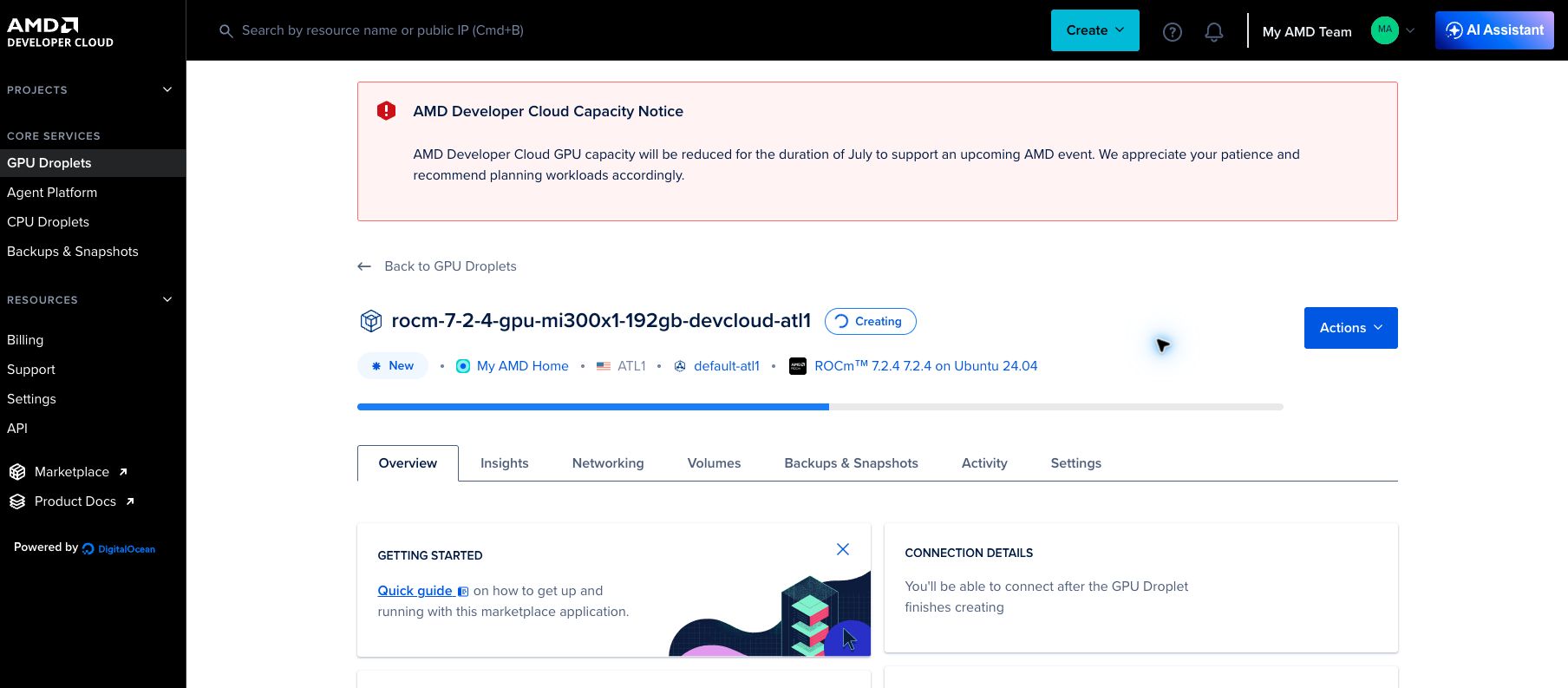1568x688 pixels.
Task: Expand the account menu chevron
Action: click(1410, 30)
